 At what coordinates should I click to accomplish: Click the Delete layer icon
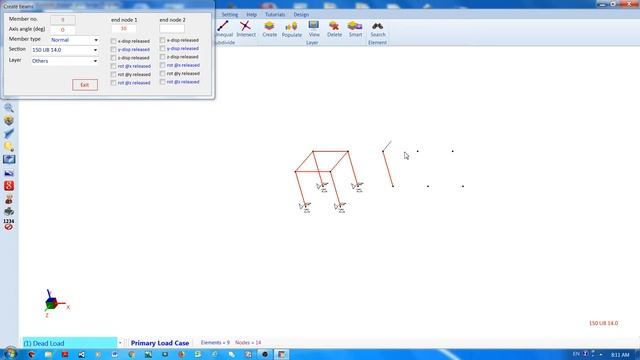pos(334,26)
